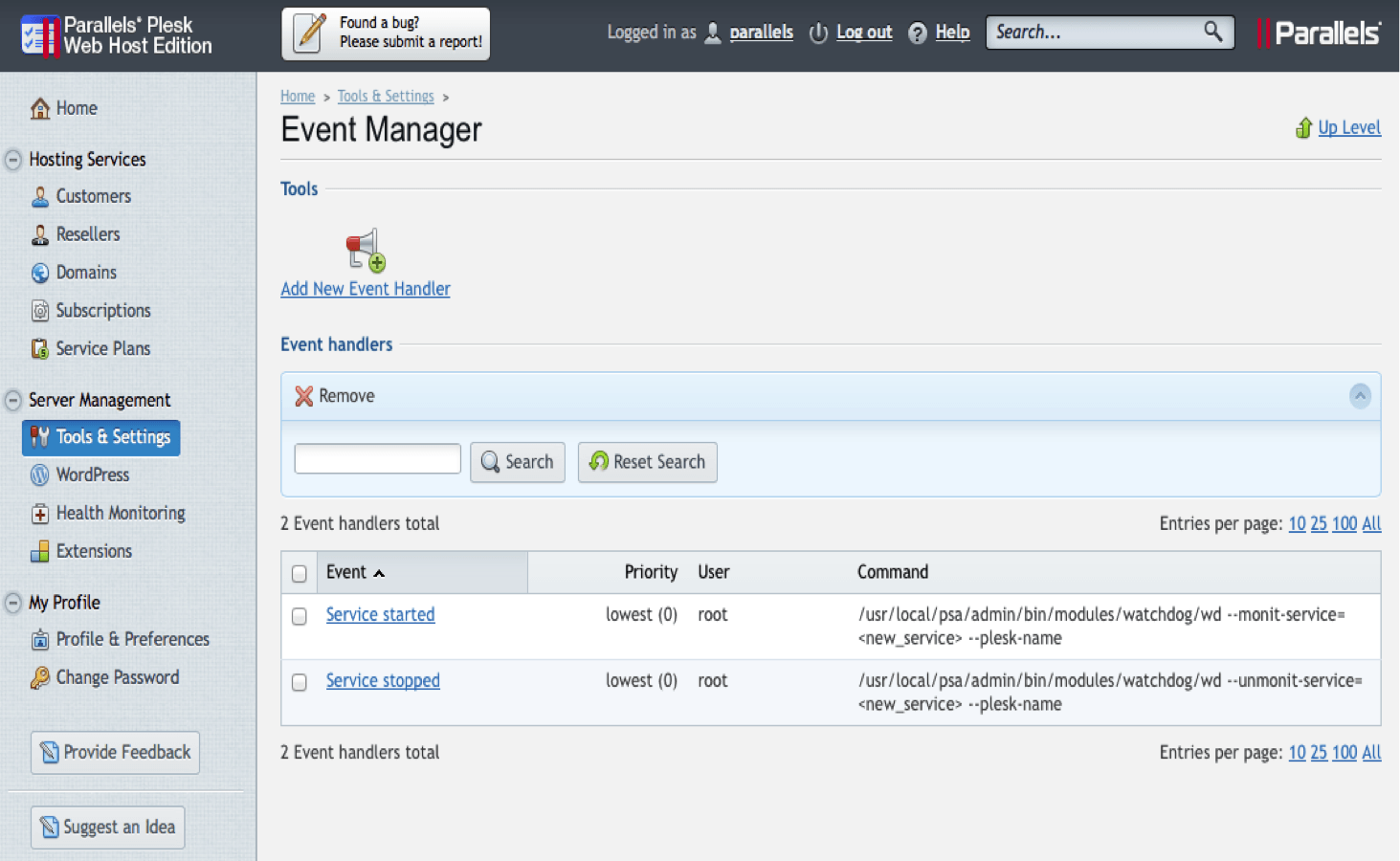The image size is (1400, 861).
Task: Click the Home breadcrumb link
Action: 298,97
